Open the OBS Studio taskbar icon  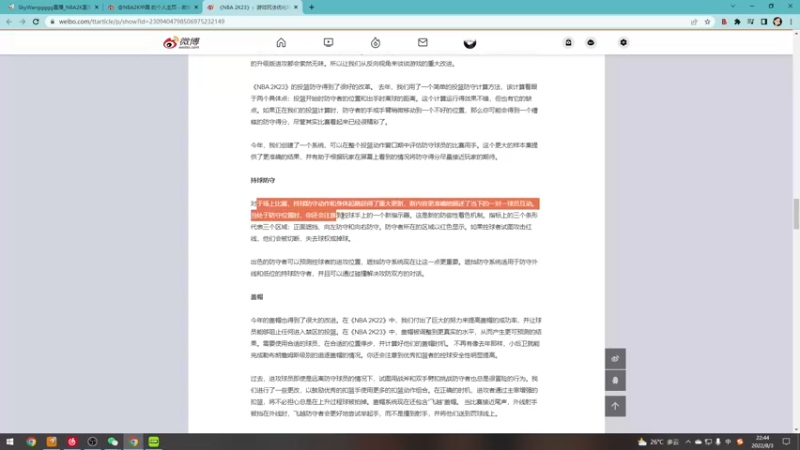click(x=92, y=442)
